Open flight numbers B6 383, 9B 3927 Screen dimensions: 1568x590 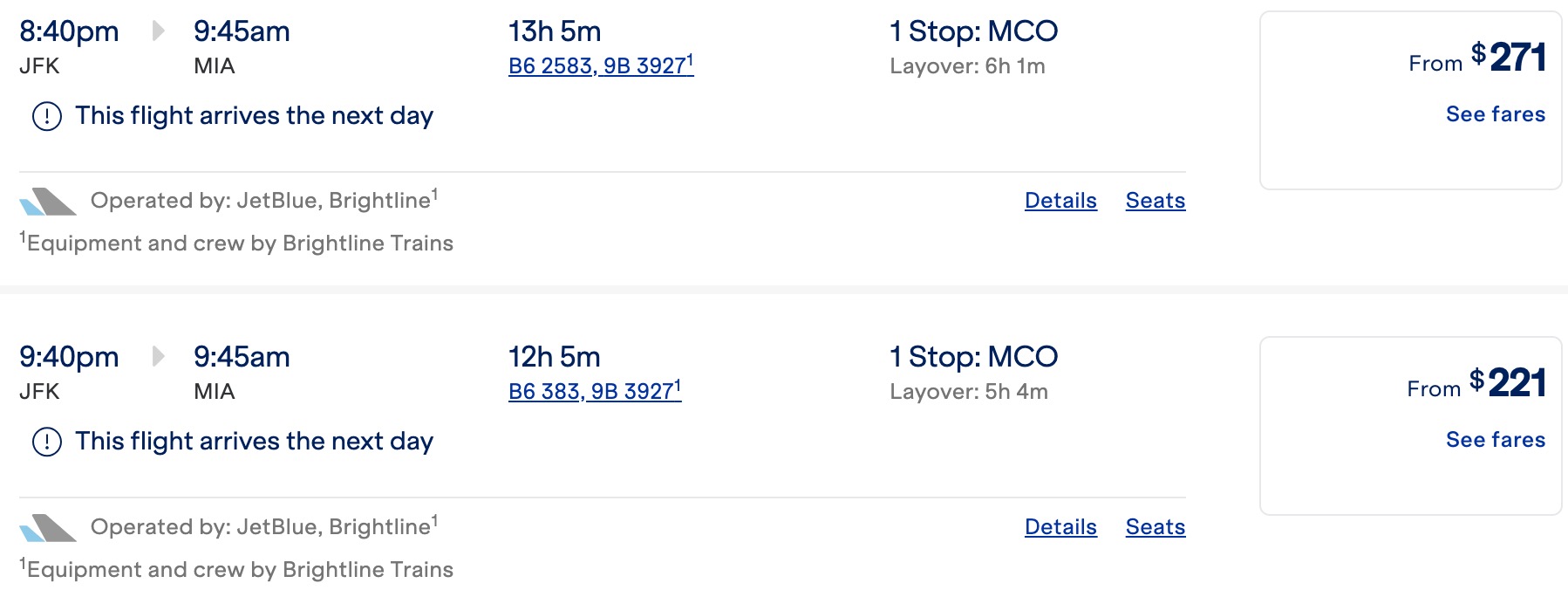pyautogui.click(x=595, y=391)
